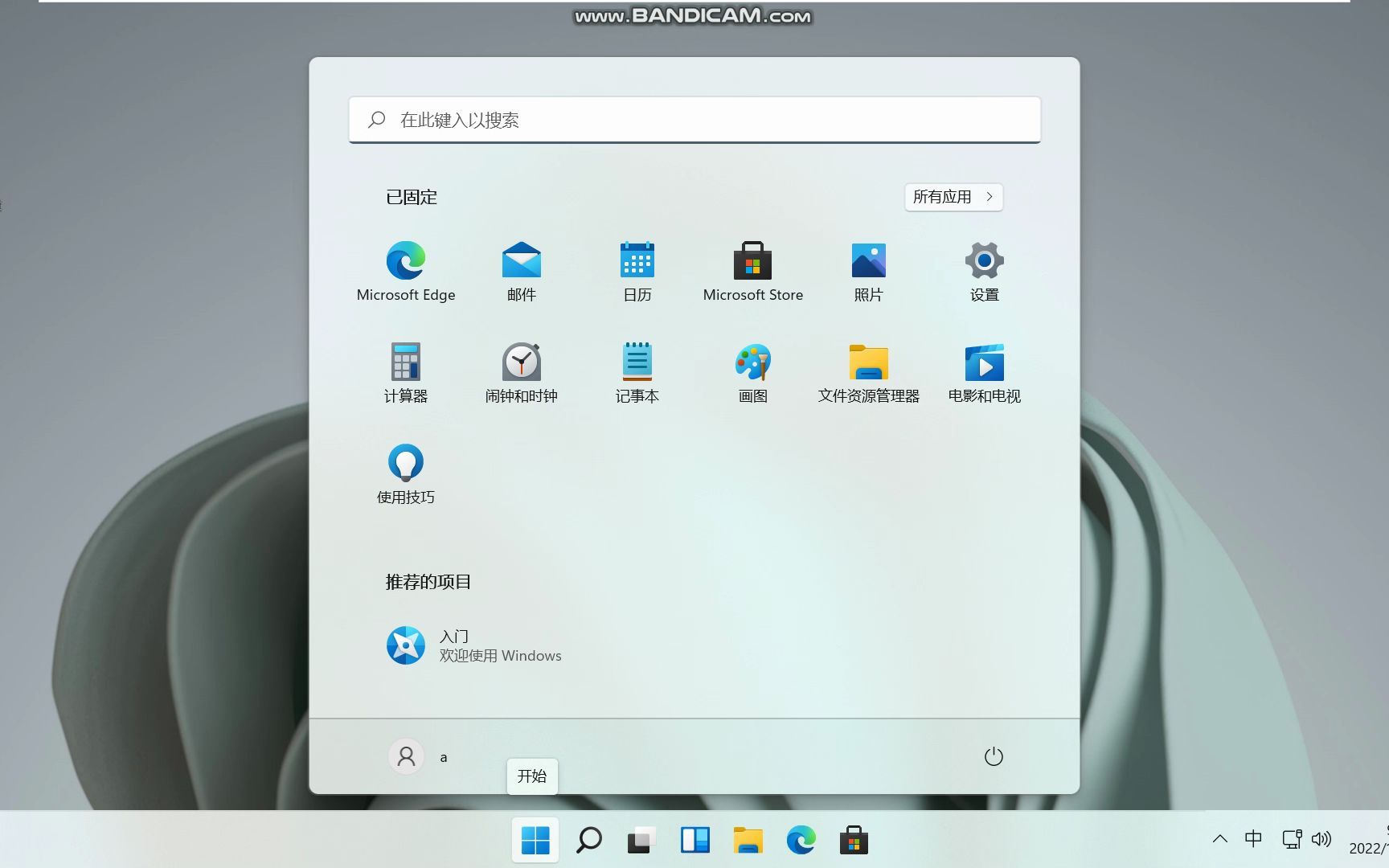This screenshot has height=868, width=1389.
Task: Open 闹钟和时钟 alarms and clock
Action: coord(521,371)
